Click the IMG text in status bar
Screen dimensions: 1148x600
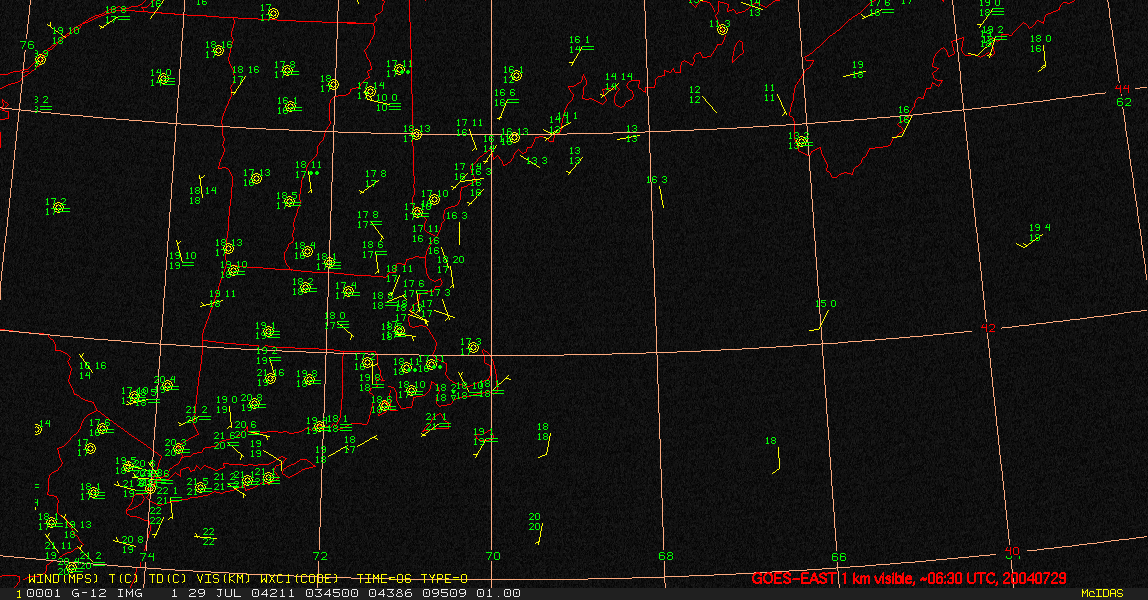coord(128,593)
